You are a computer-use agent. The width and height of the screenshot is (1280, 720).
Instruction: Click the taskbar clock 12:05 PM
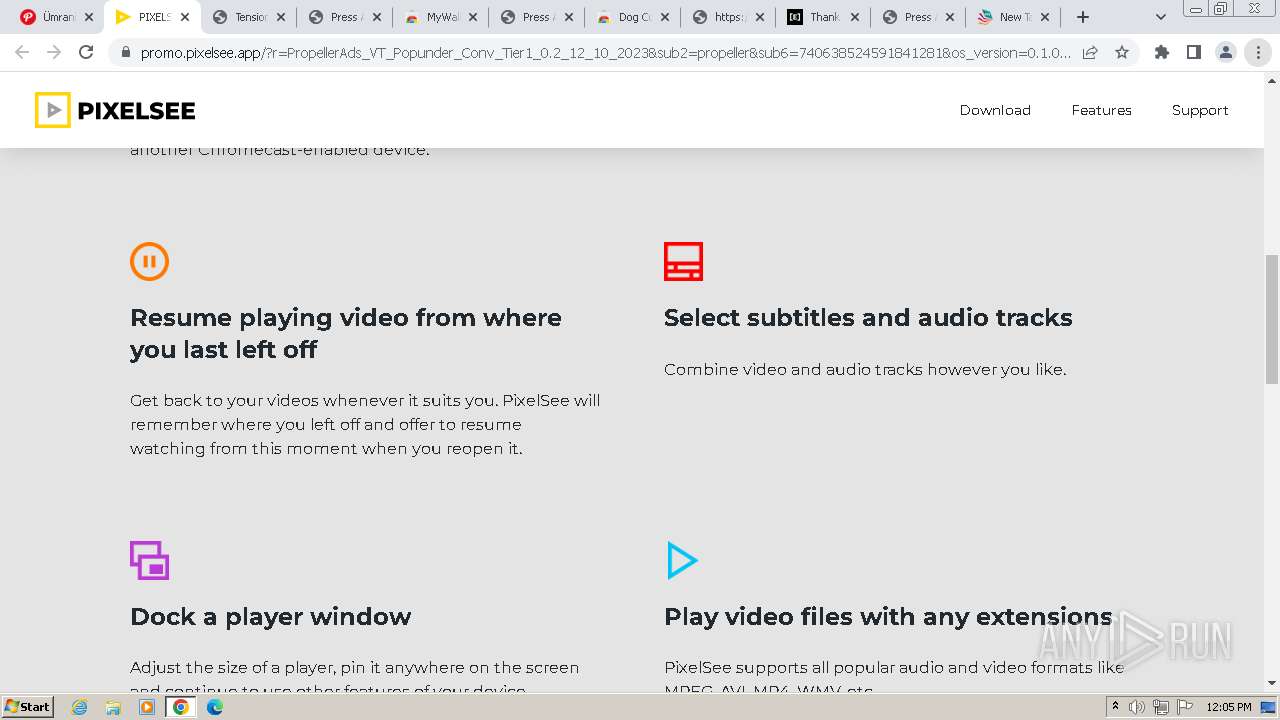click(x=1229, y=707)
